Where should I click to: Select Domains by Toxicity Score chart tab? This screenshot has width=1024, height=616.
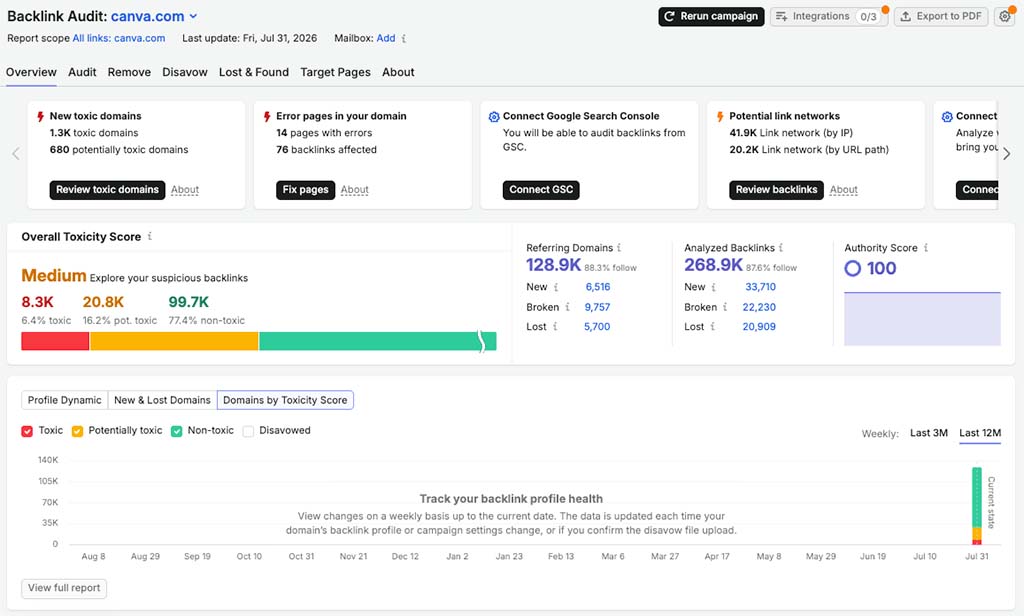285,400
